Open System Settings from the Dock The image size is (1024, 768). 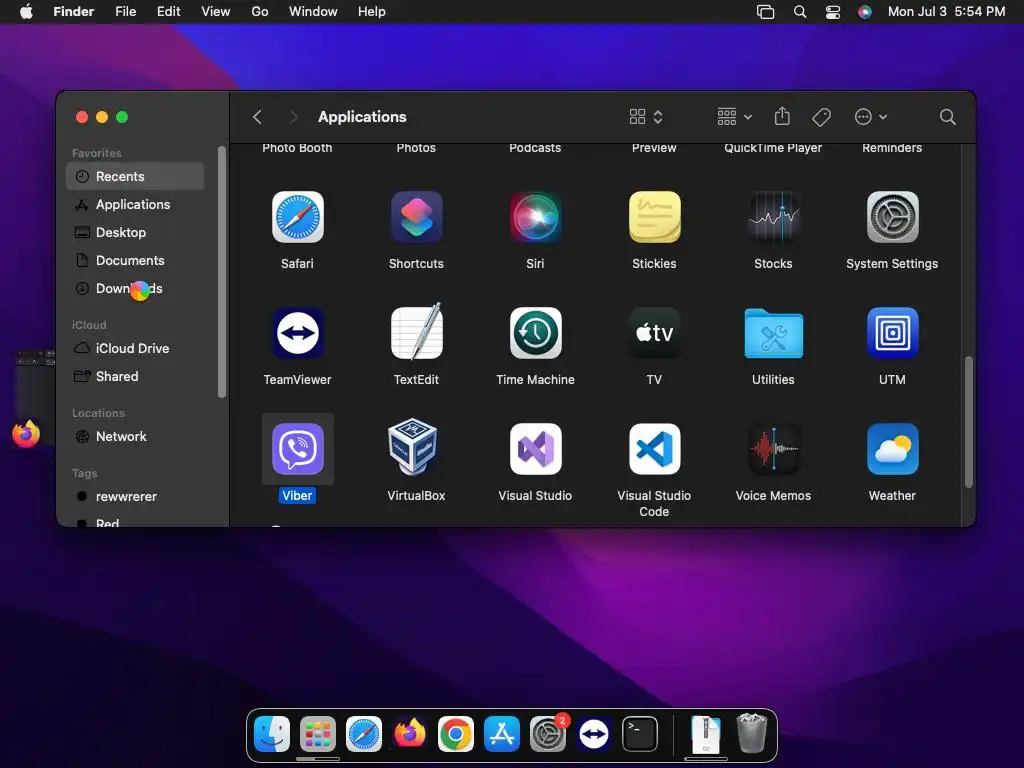click(548, 734)
